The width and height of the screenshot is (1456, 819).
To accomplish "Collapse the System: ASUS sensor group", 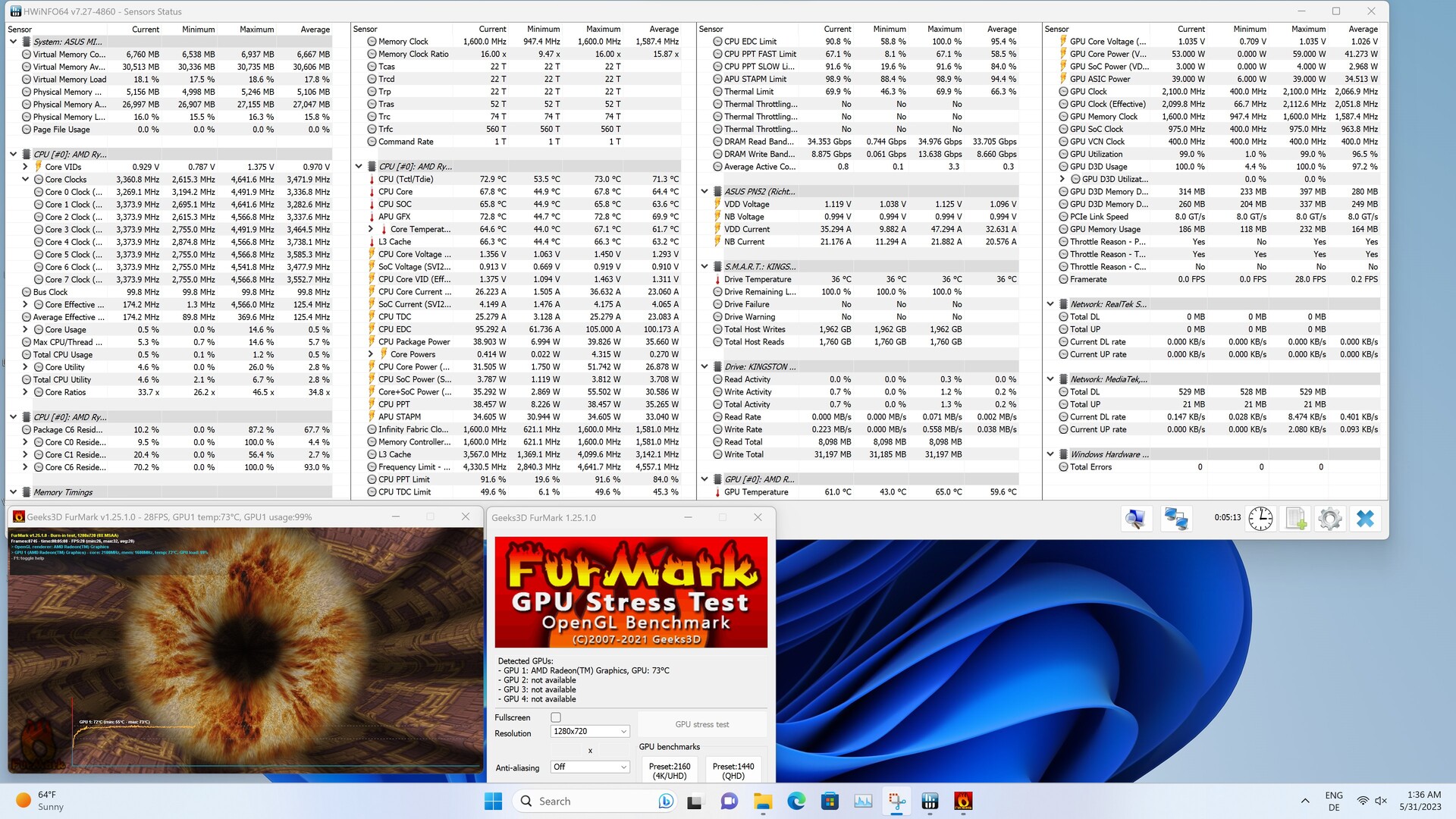I will pyautogui.click(x=13, y=42).
